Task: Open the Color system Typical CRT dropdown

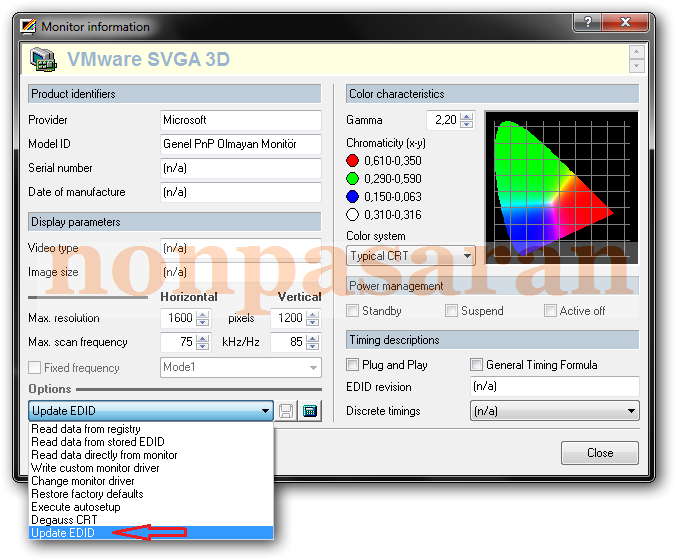Action: 410,256
